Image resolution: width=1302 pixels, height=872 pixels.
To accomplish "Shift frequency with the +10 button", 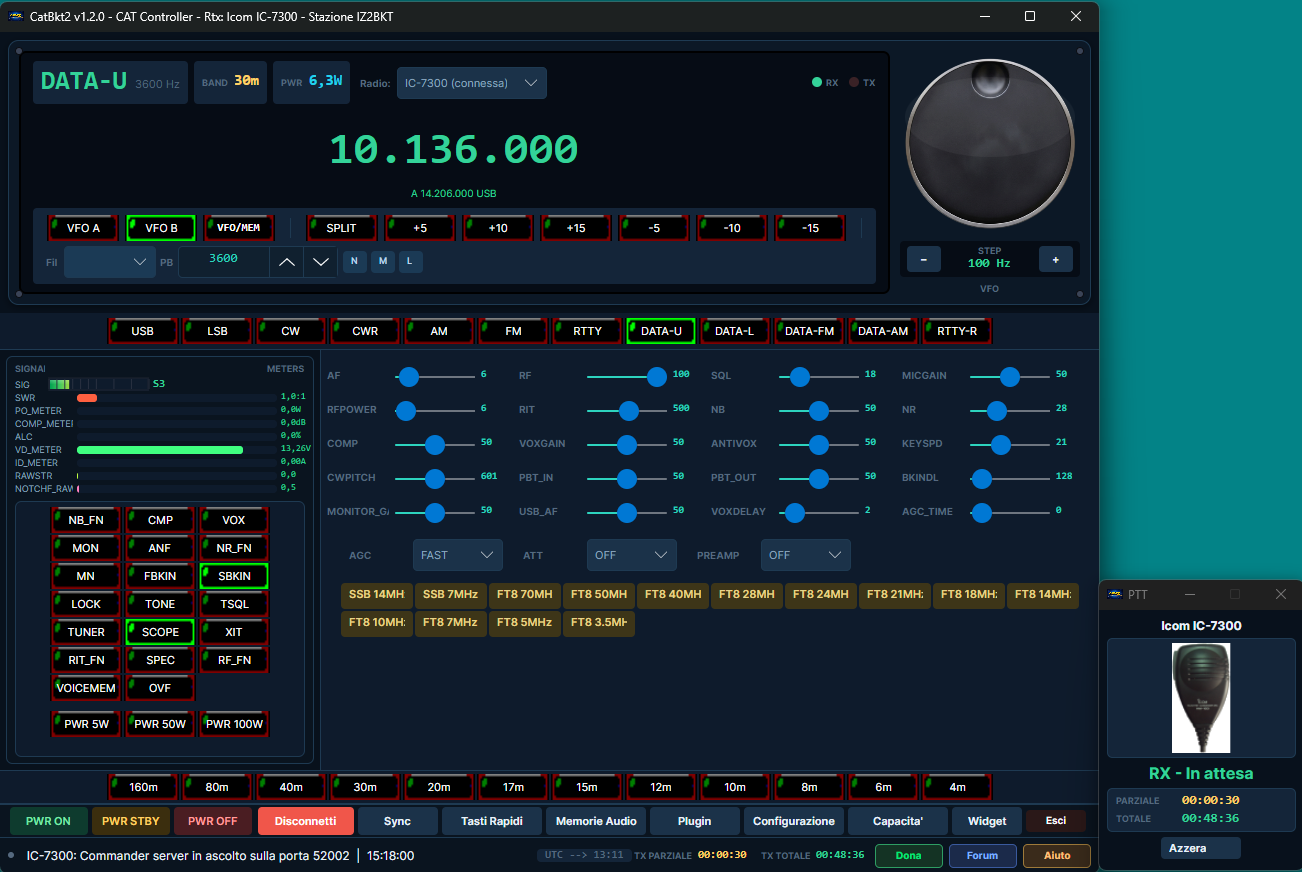I will tap(498, 228).
